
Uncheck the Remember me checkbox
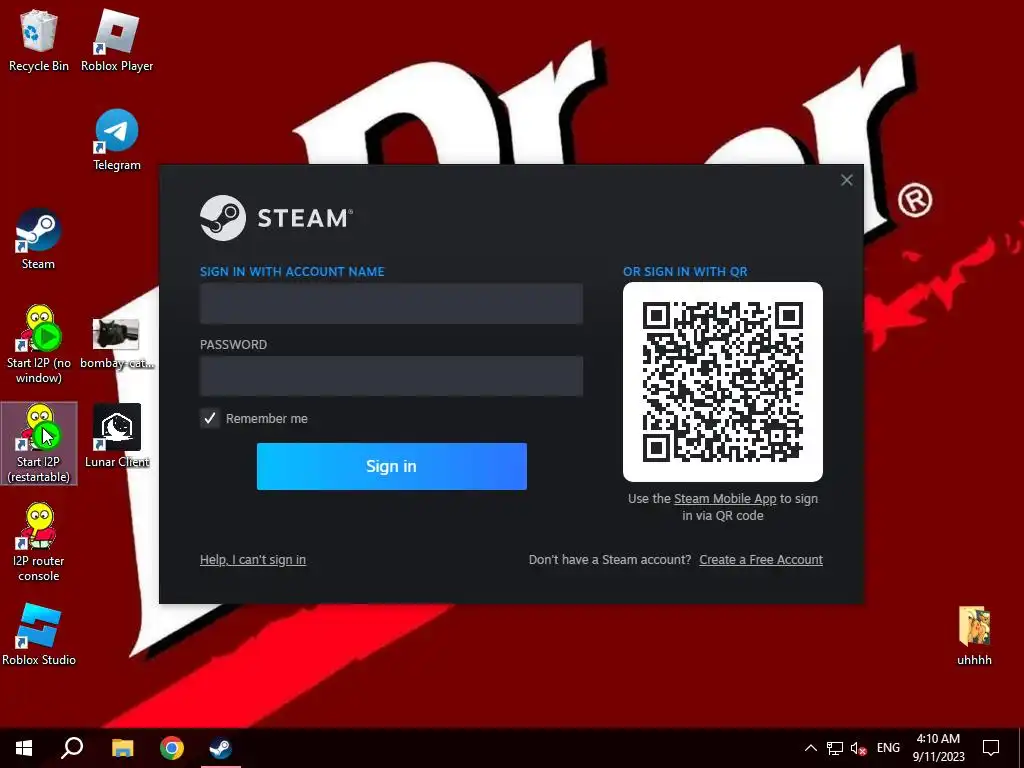tap(210, 419)
